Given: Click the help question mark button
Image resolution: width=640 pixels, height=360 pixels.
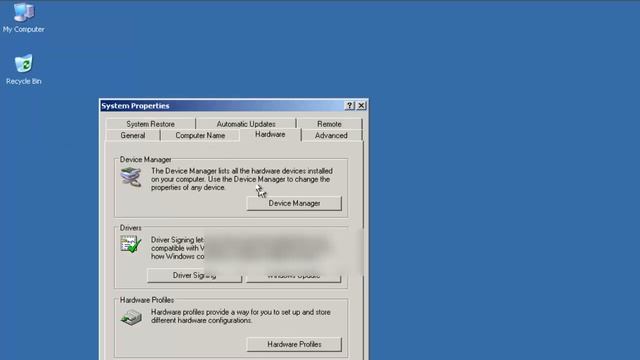Looking at the screenshot, I should (x=349, y=106).
